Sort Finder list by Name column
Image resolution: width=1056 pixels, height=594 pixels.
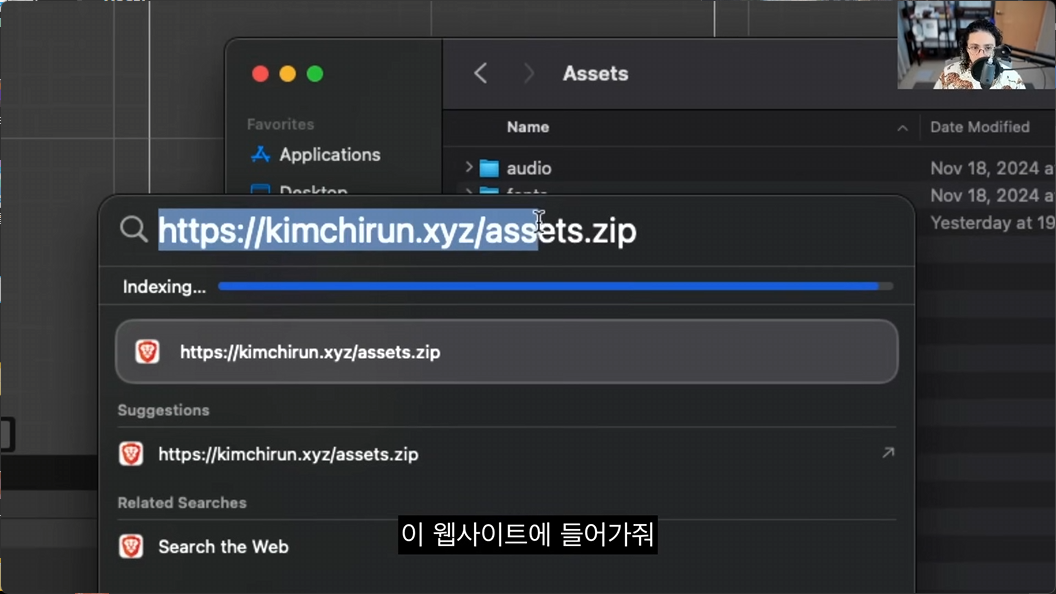point(528,127)
